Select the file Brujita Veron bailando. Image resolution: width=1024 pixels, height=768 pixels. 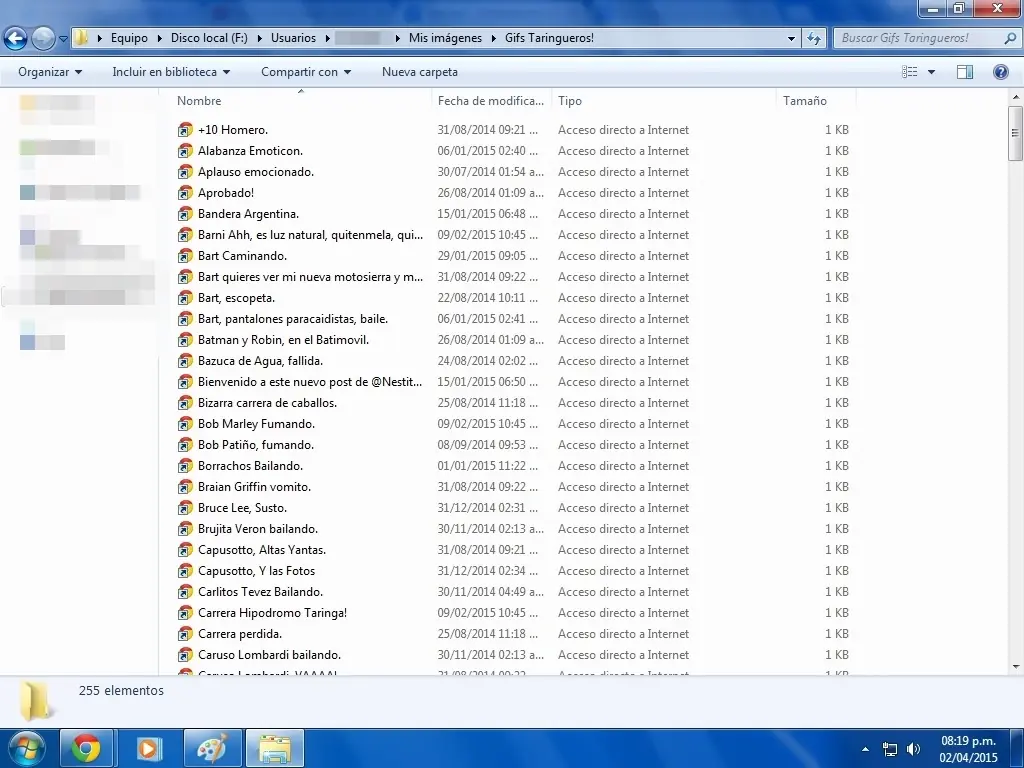coord(258,529)
